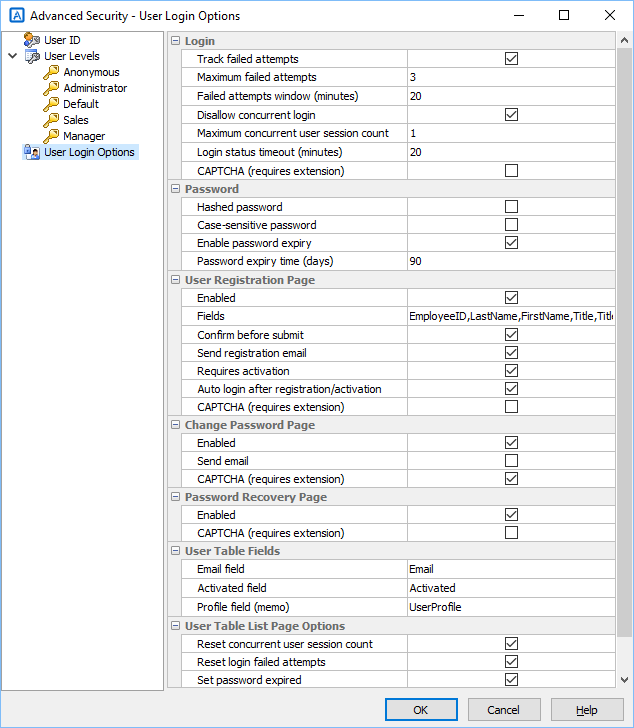Click the Manager key icon
Viewport: 634px width, 728px height.
(x=51, y=136)
